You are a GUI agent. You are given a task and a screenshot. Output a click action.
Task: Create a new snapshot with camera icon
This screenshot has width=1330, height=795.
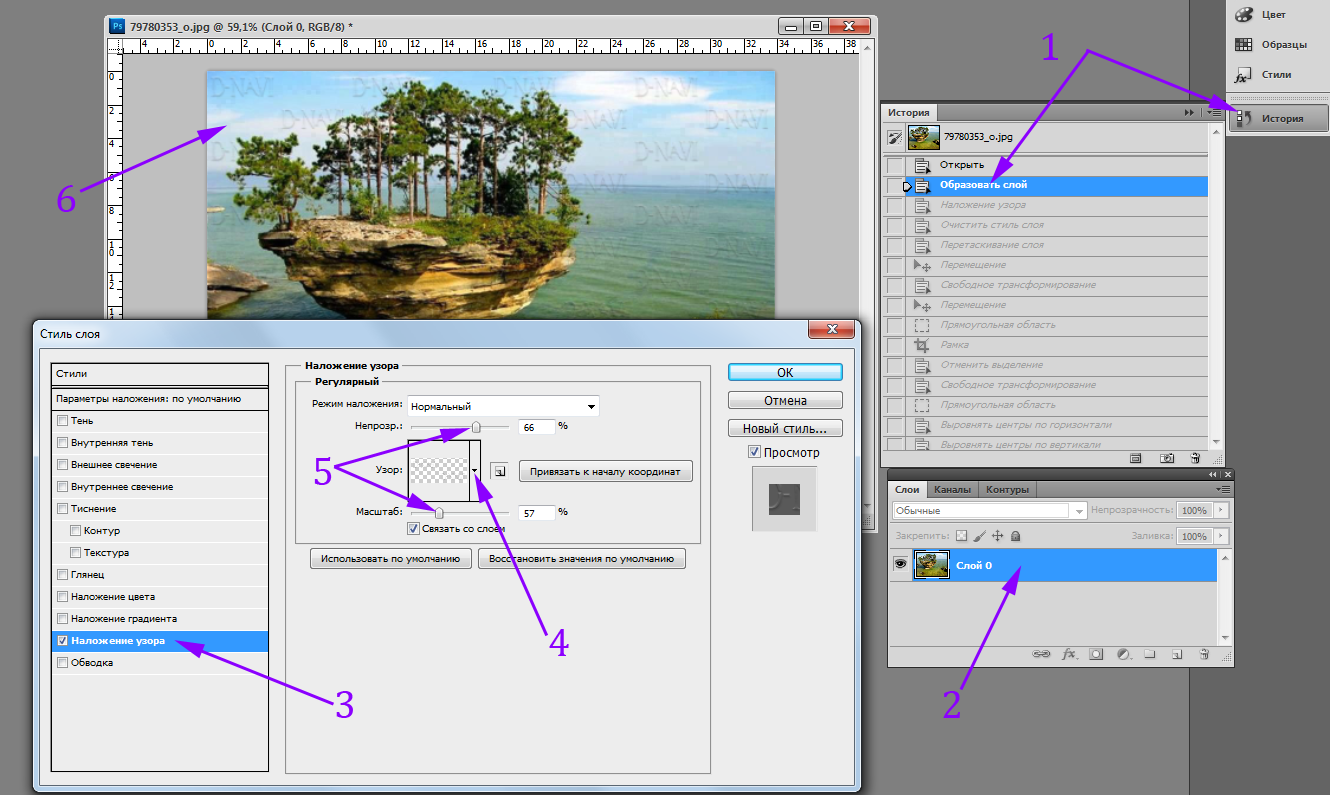tap(1166, 458)
